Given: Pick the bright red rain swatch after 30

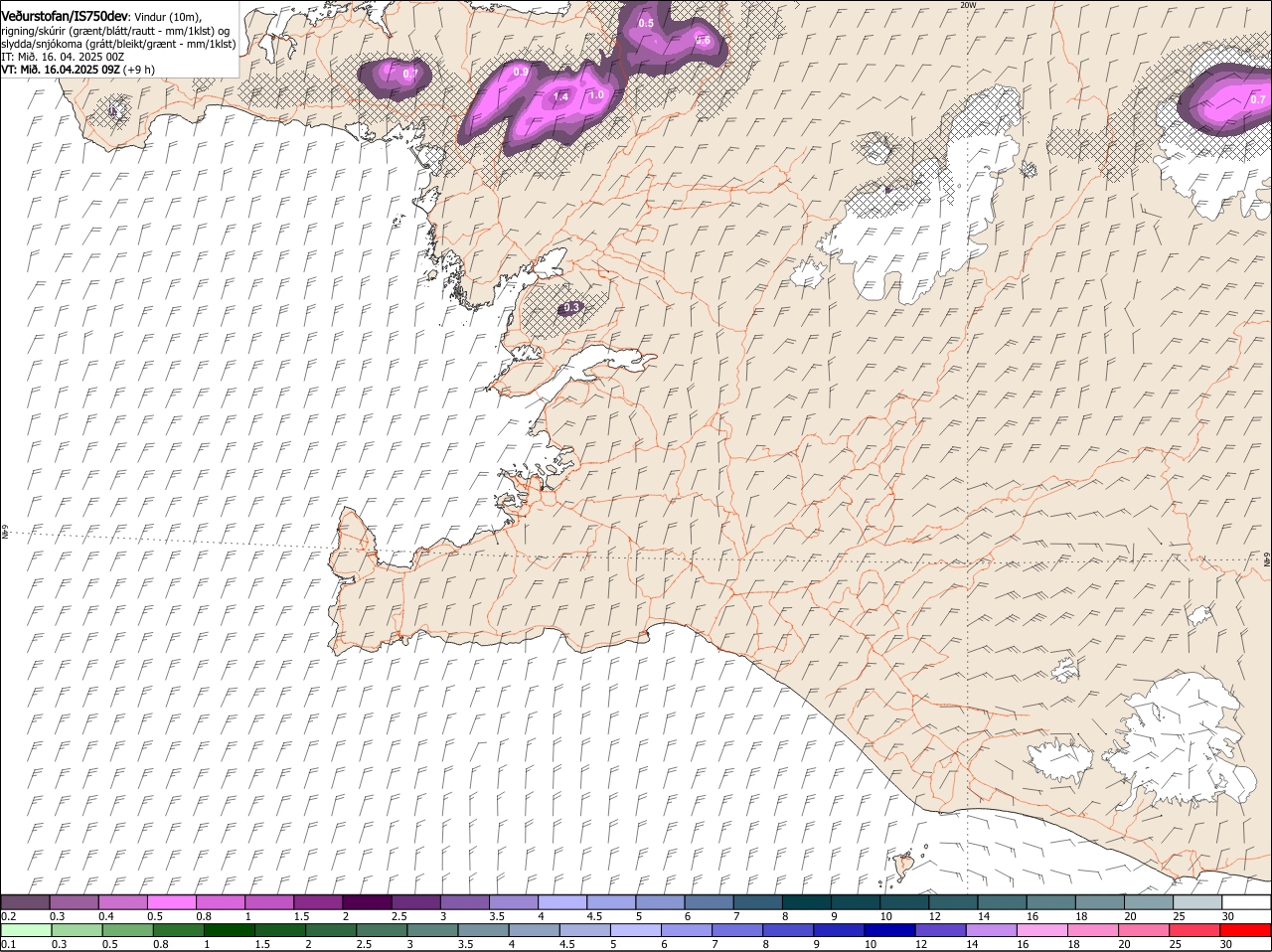Looking at the screenshot, I should coord(1246,930).
